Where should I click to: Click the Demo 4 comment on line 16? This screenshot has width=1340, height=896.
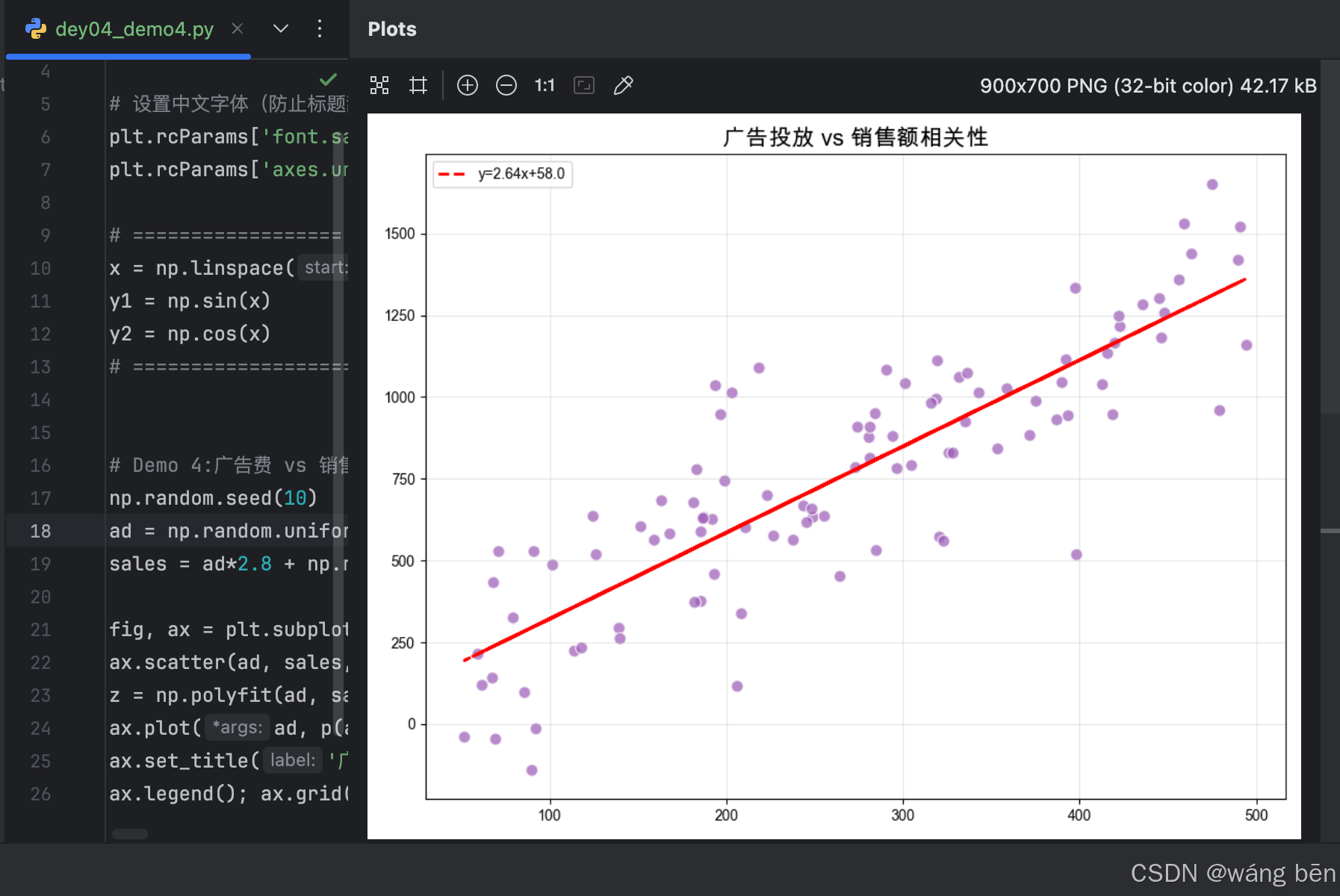tap(229, 465)
